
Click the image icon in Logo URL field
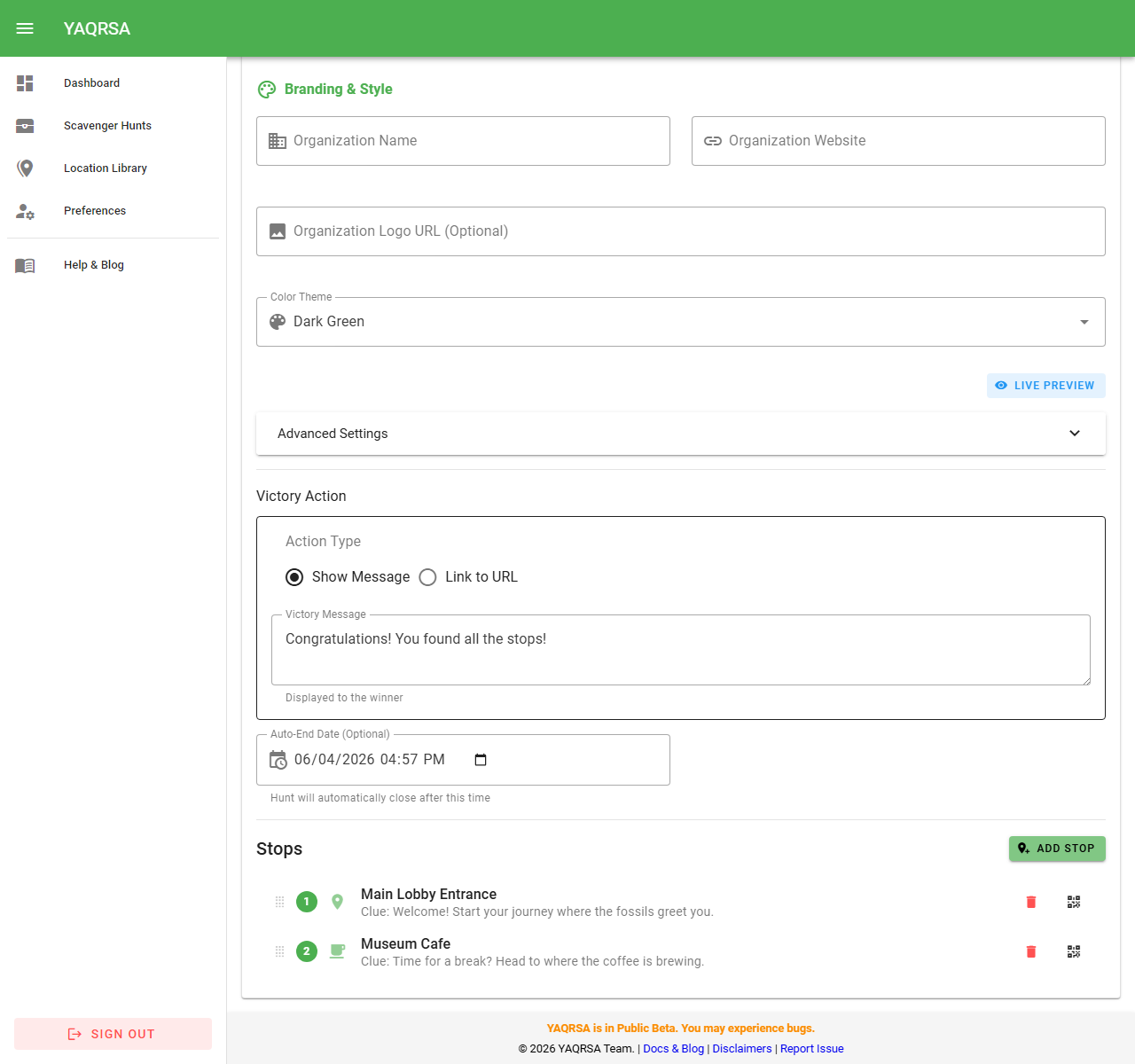point(278,231)
